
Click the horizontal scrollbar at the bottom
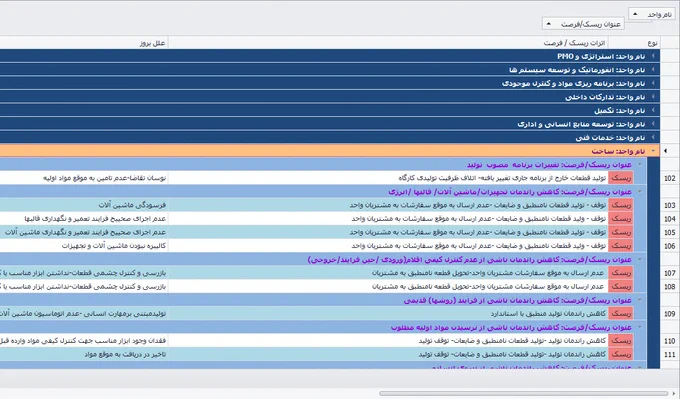(523, 393)
